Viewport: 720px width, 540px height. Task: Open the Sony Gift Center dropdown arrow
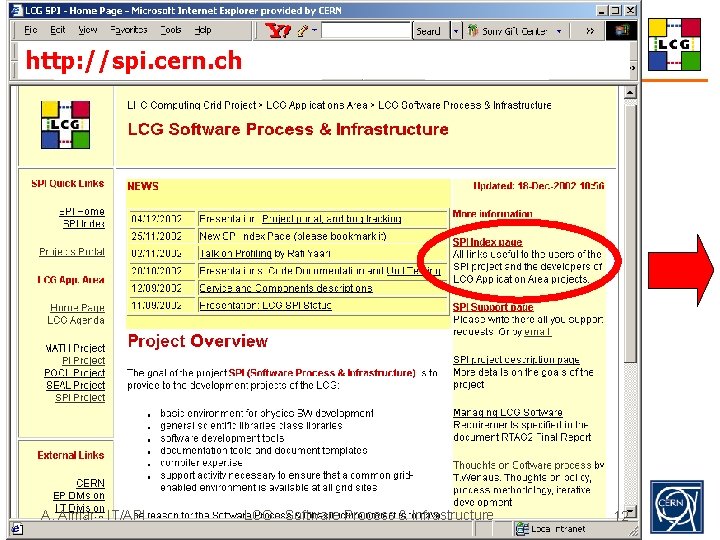point(559,31)
